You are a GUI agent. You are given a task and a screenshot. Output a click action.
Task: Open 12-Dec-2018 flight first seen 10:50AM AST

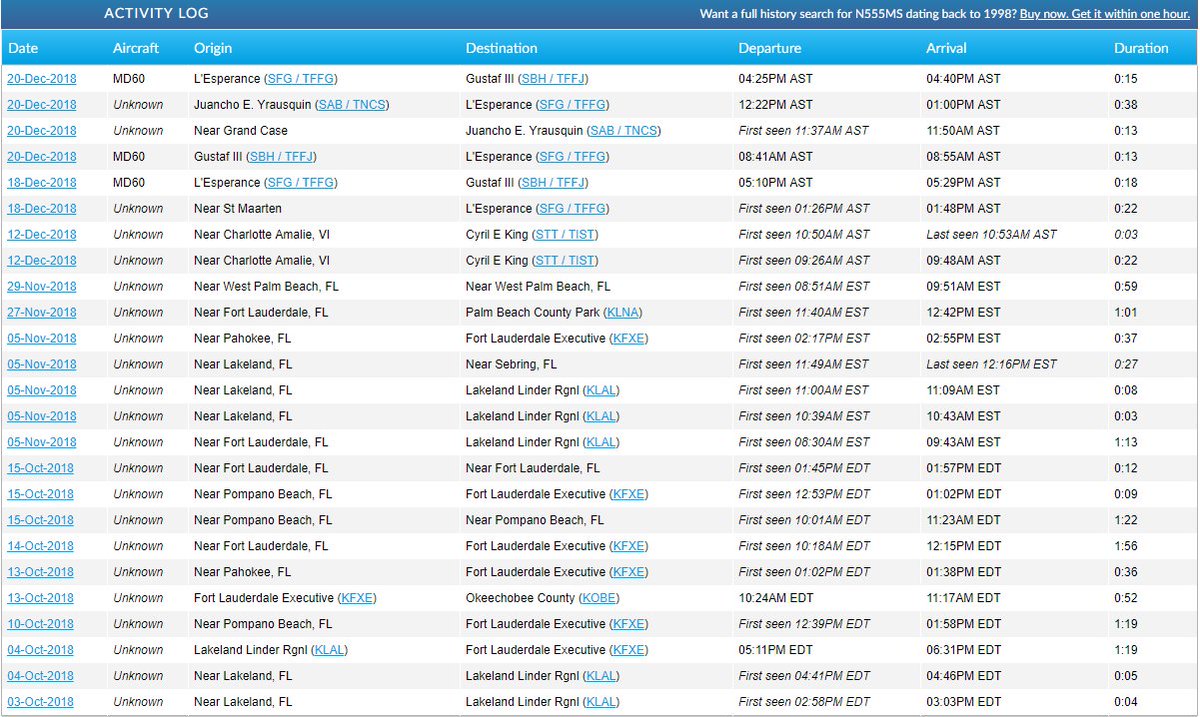pos(42,235)
